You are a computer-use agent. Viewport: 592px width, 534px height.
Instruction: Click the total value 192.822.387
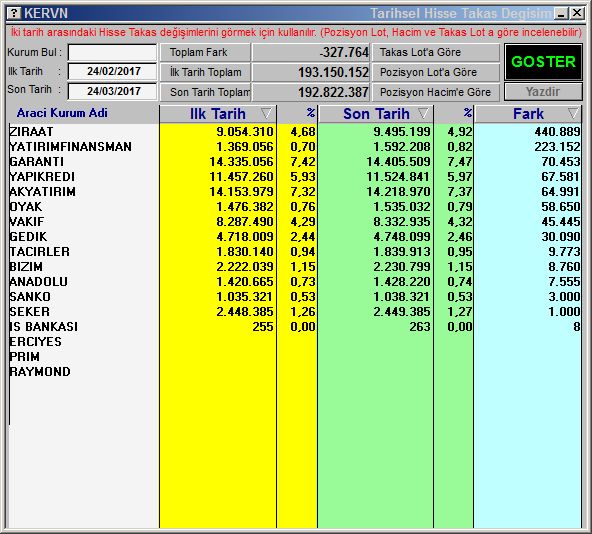tap(333, 92)
